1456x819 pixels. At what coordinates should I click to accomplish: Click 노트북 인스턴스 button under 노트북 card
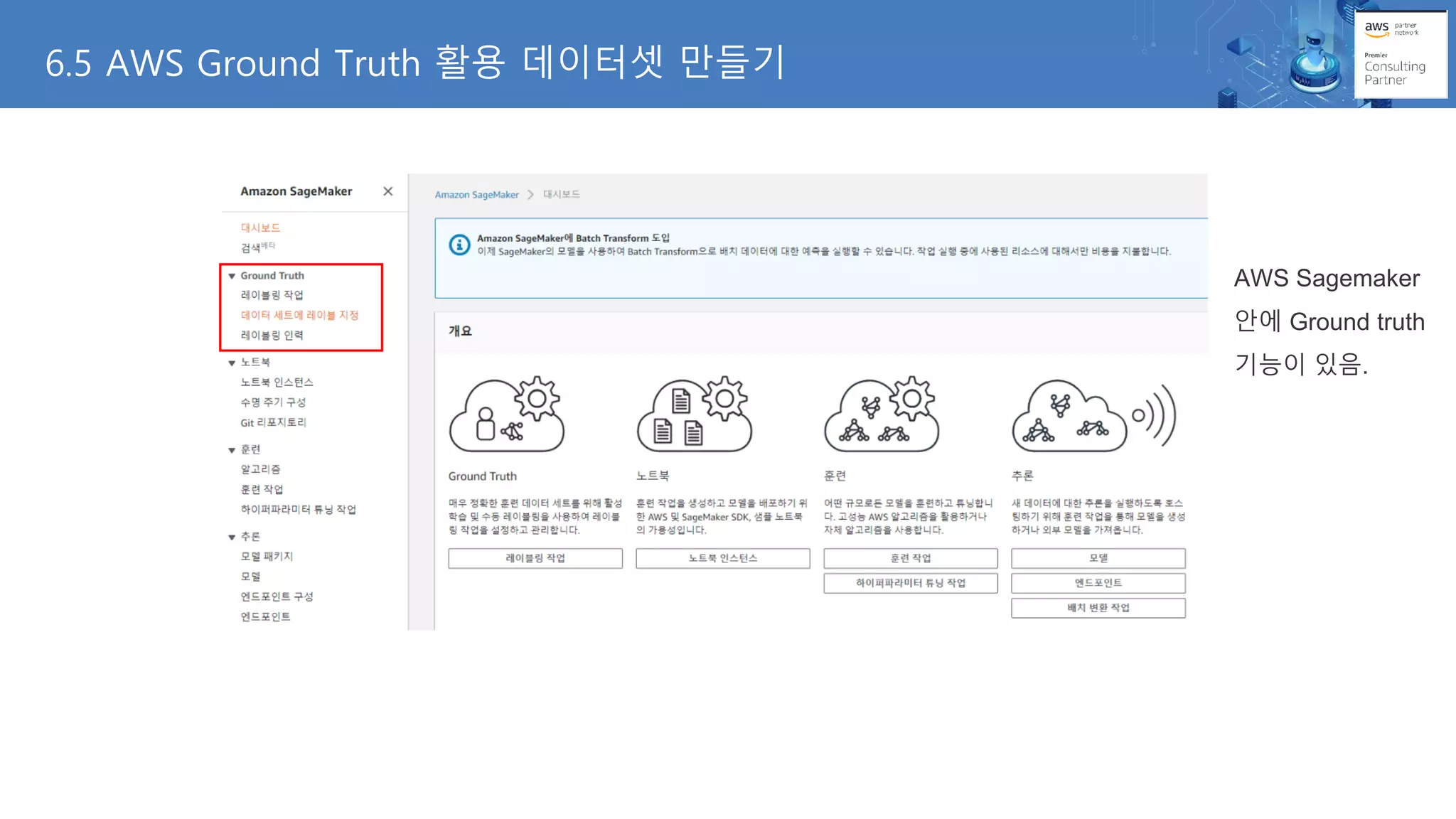tap(723, 558)
